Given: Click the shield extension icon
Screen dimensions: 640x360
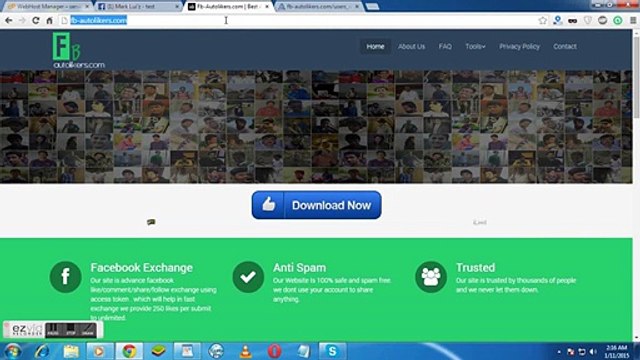Looking at the screenshot, I should [587, 20].
